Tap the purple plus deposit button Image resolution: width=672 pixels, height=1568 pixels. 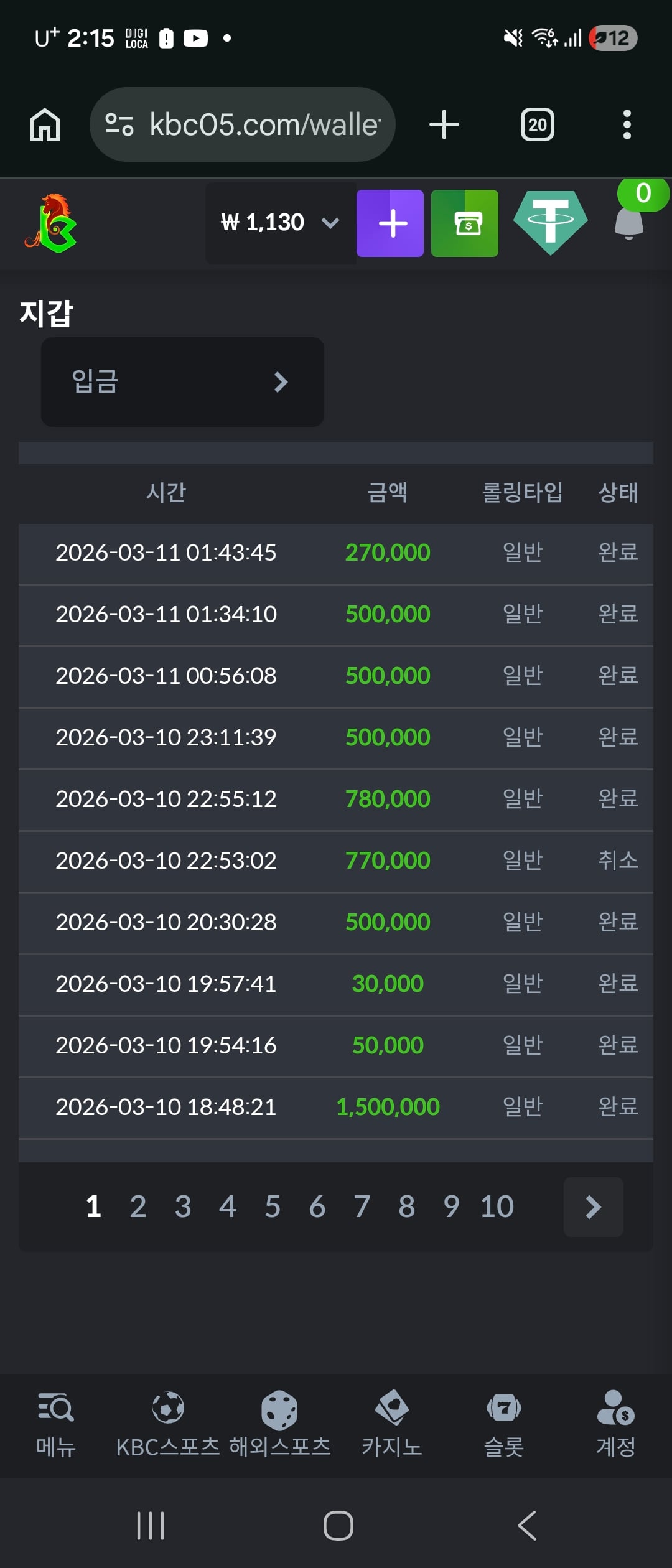pyautogui.click(x=390, y=223)
